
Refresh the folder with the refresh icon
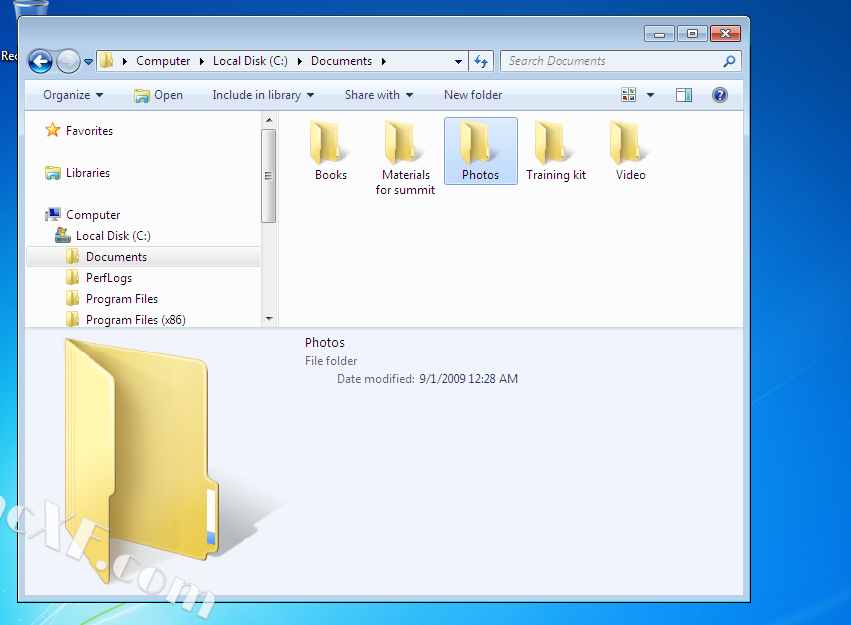pos(481,61)
